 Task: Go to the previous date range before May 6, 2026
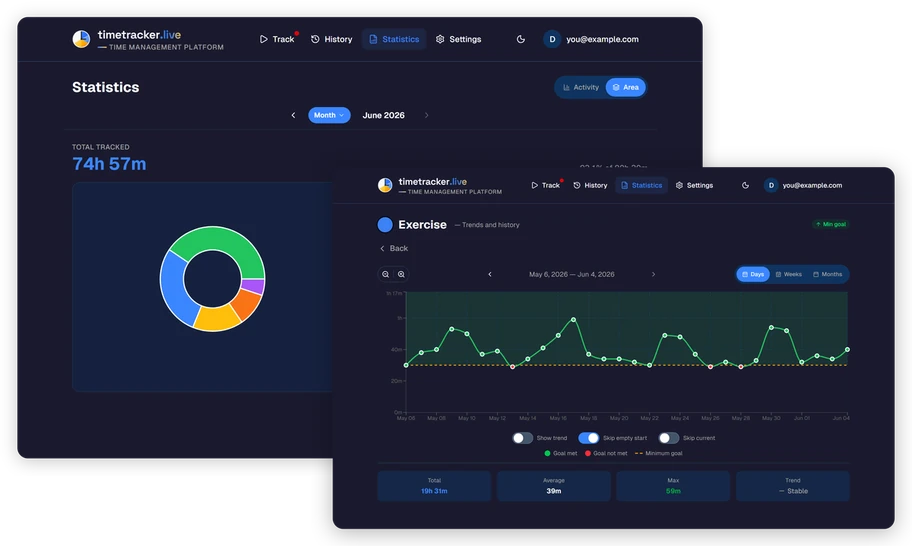(490, 274)
